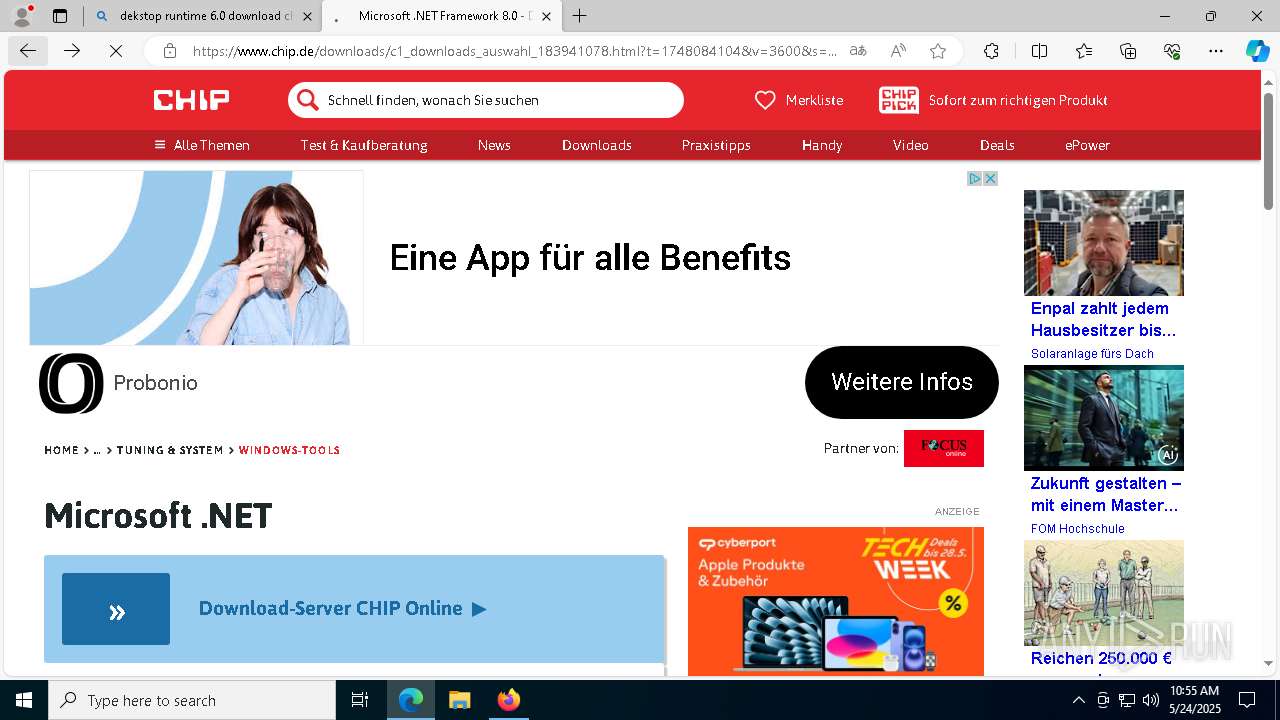Open the Windows Start menu
The width and height of the screenshot is (1280, 720).
point(24,700)
